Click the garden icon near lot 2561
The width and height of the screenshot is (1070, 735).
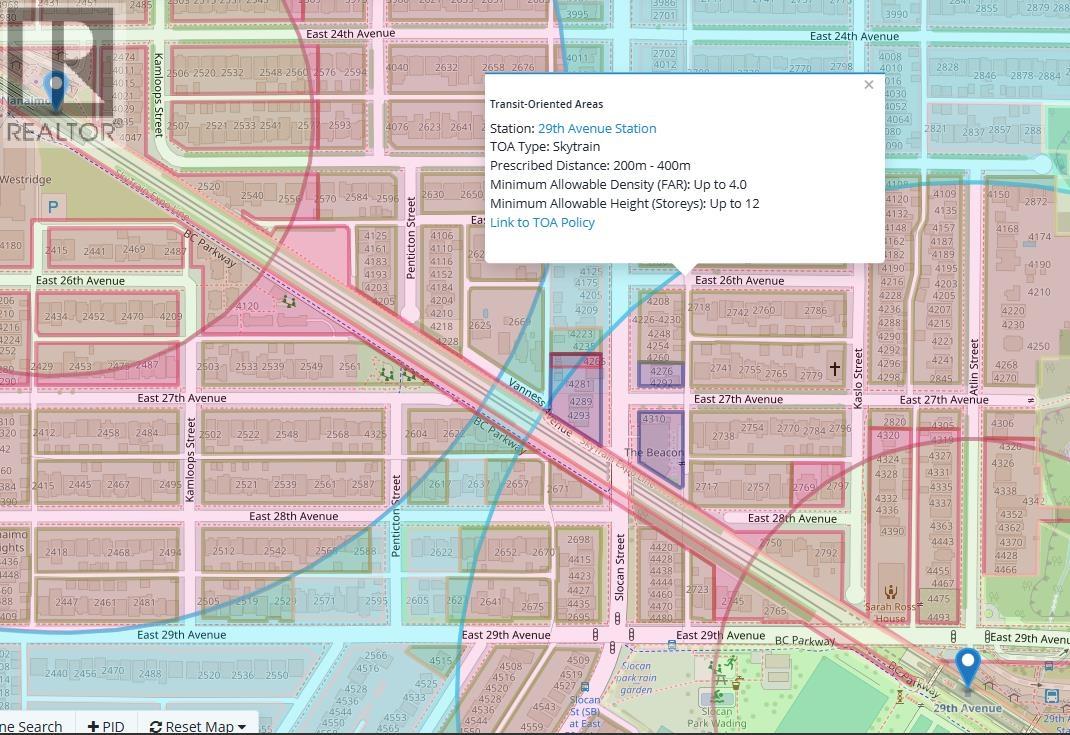click(x=387, y=374)
